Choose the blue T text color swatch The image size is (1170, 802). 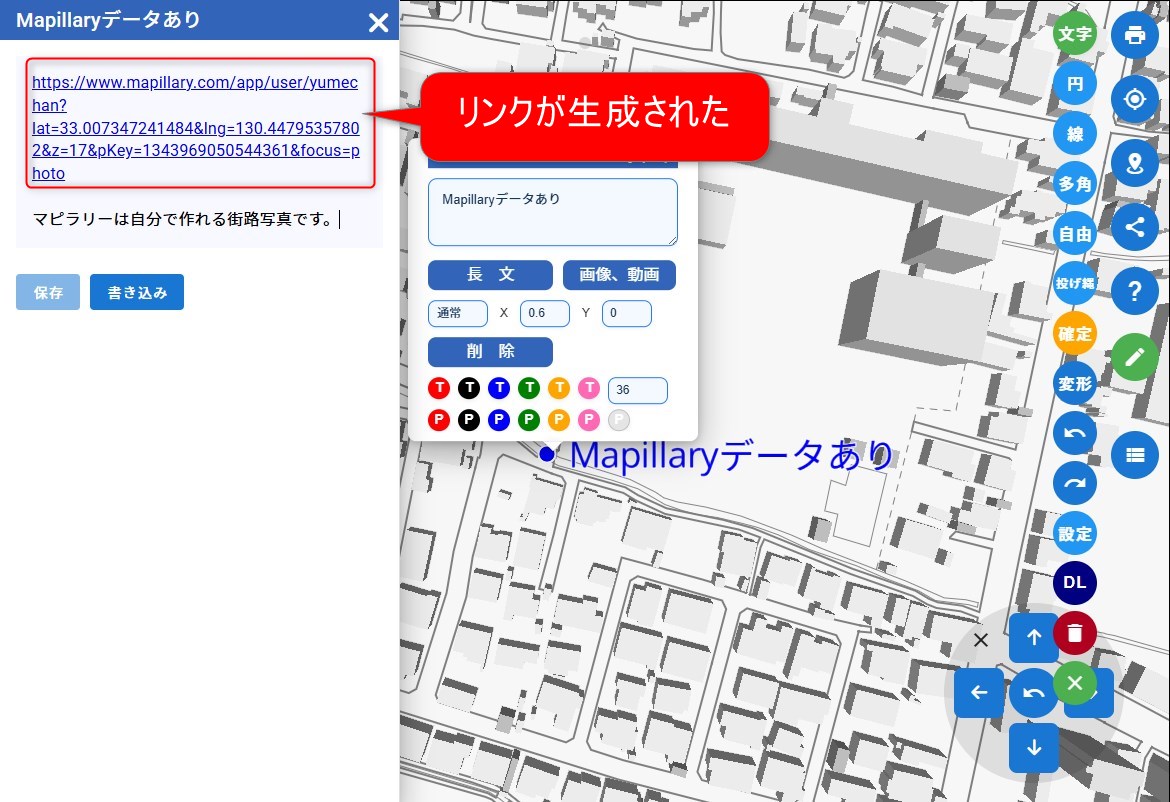499,388
